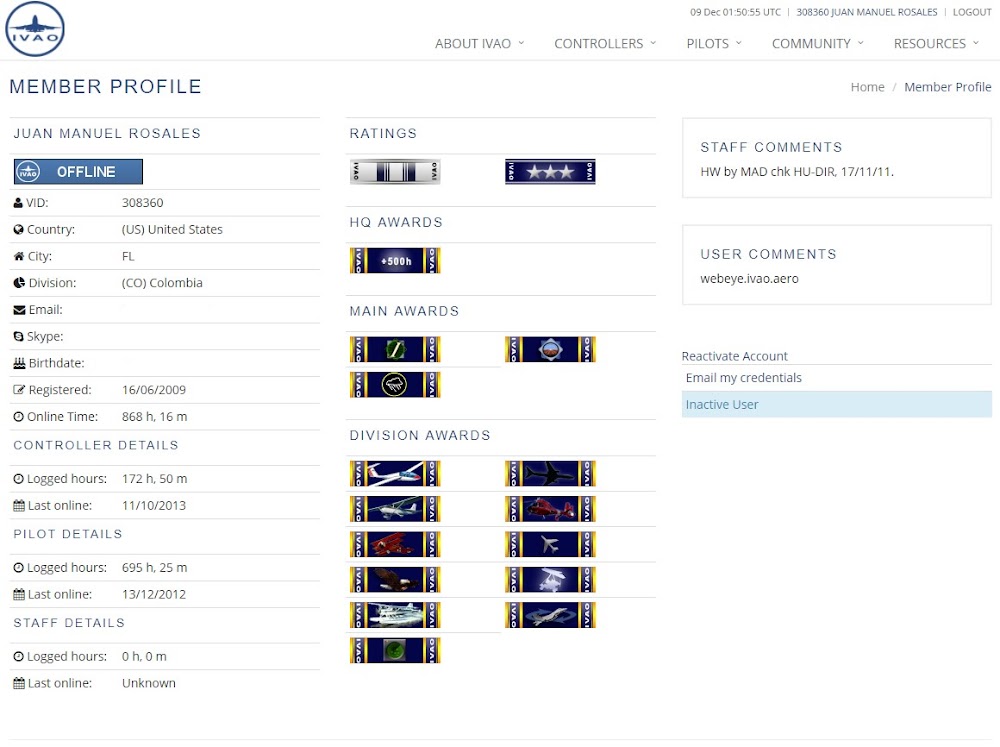The width and height of the screenshot is (1000, 747).
Task: Open the glider division award badge
Action: [x=395, y=474]
